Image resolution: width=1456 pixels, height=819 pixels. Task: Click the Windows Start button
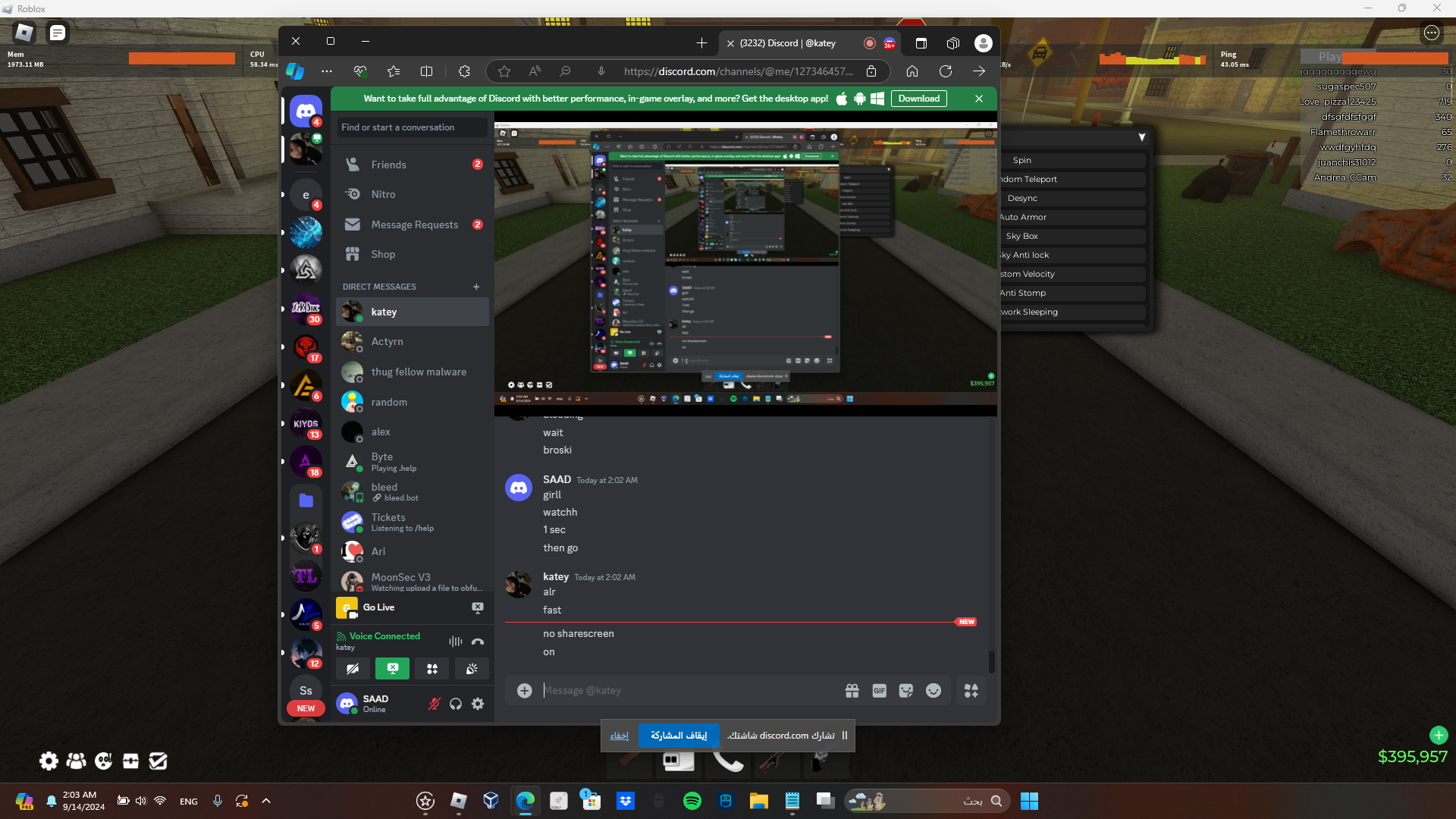tap(1029, 801)
